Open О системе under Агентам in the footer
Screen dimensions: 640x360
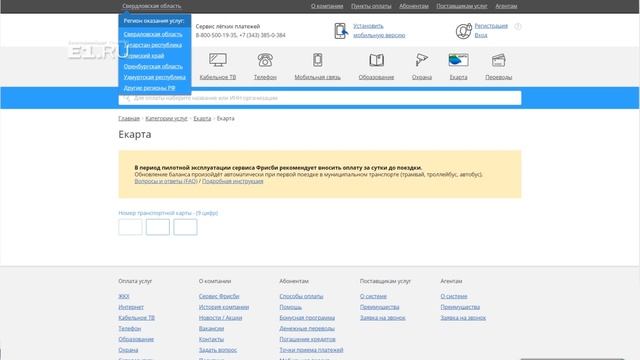(454, 296)
